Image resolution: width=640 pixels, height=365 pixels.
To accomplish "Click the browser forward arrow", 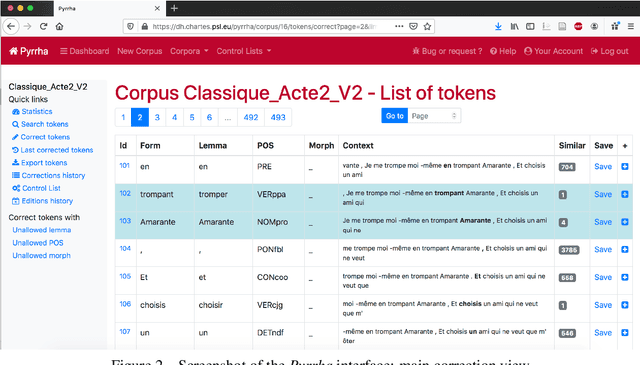I will pos(27,27).
